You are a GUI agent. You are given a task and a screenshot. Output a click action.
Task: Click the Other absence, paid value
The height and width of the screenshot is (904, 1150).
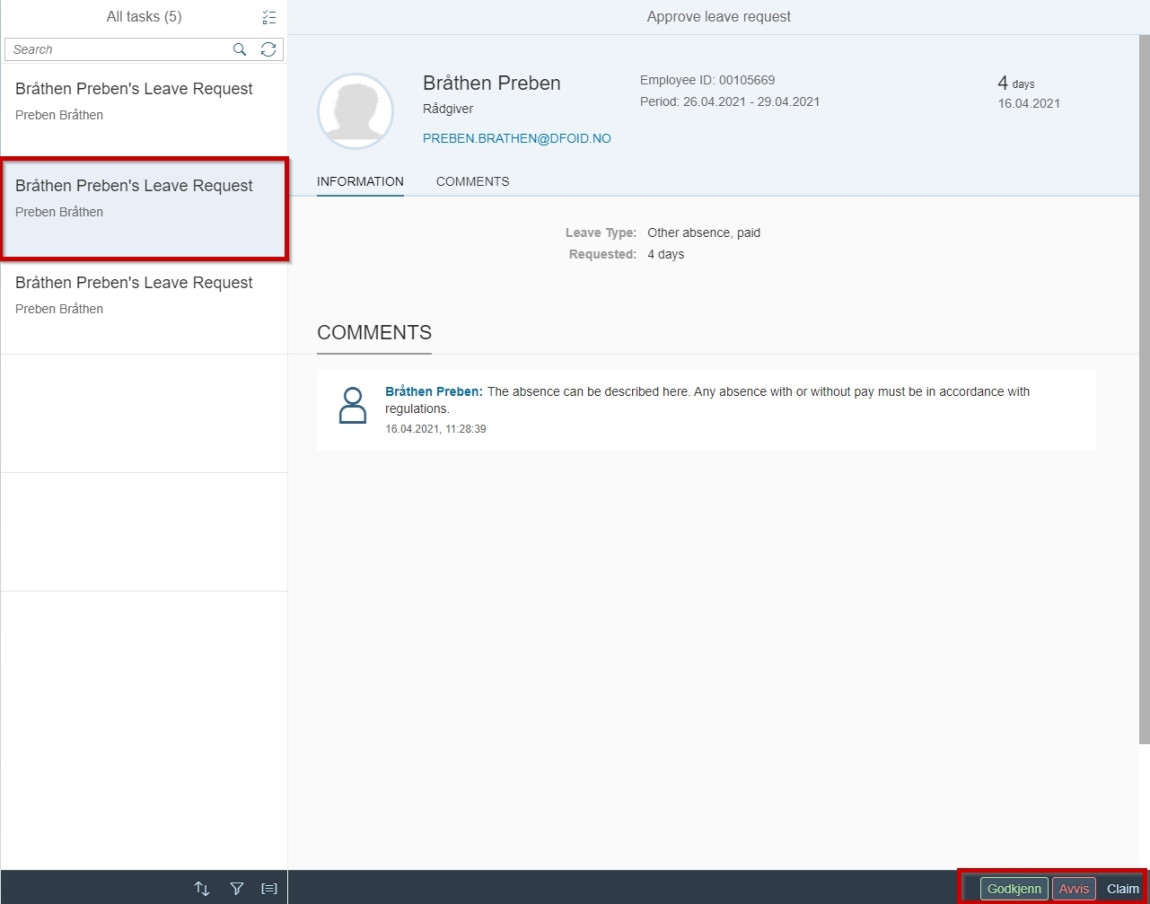pyautogui.click(x=703, y=232)
